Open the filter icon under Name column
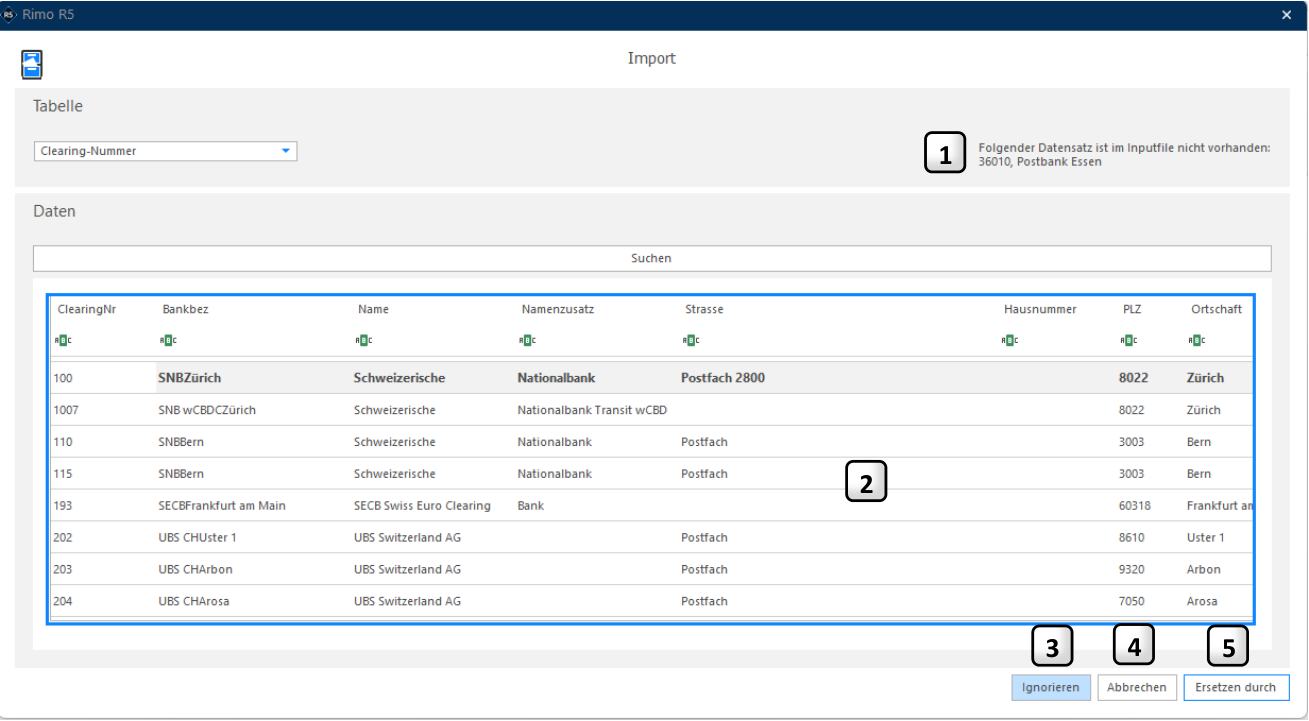The height and width of the screenshot is (721, 1309). click(363, 340)
